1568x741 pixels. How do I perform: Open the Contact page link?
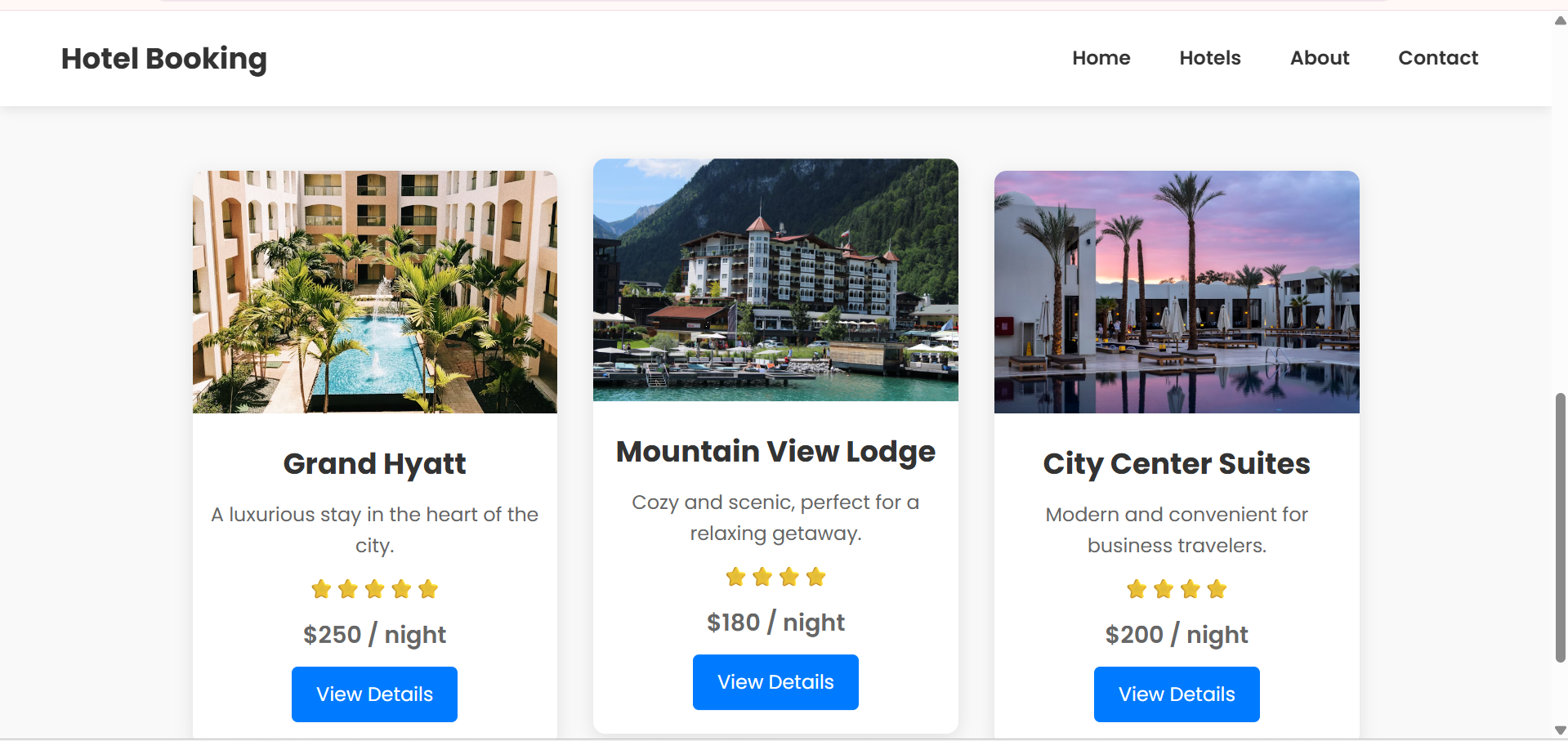(x=1437, y=58)
